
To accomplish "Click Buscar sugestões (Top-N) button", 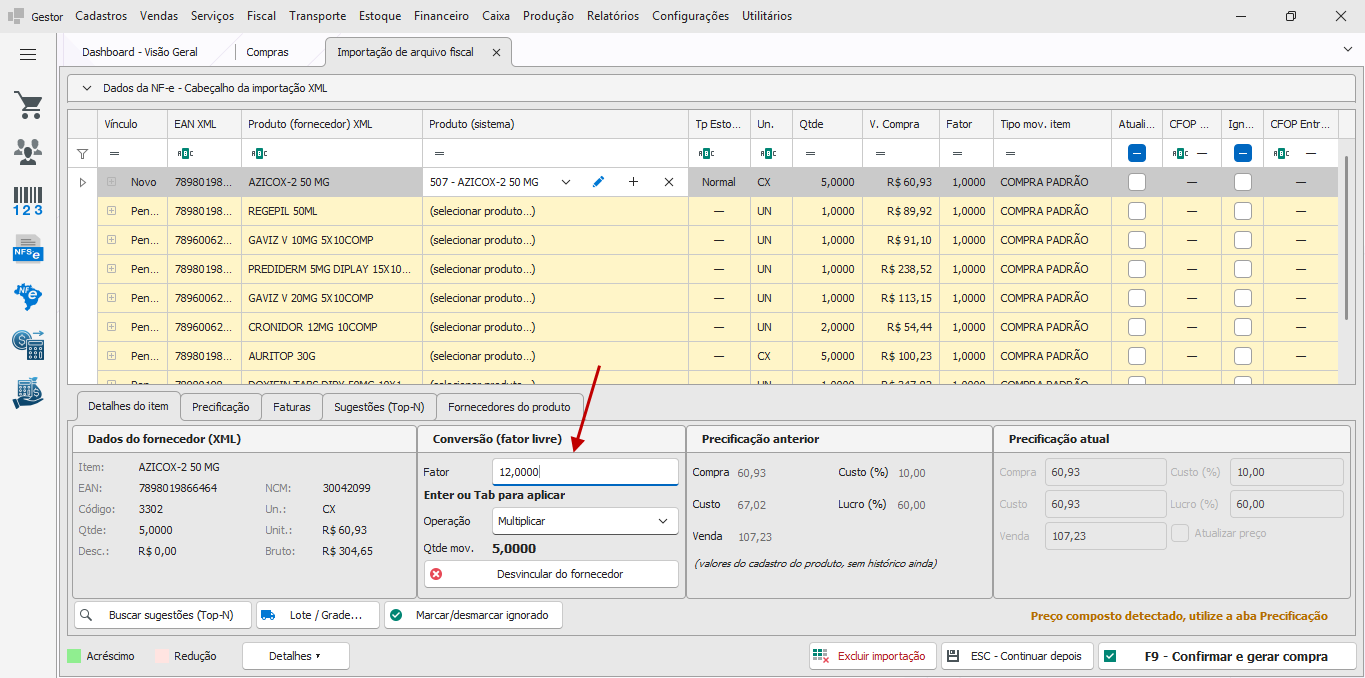I will point(163,615).
